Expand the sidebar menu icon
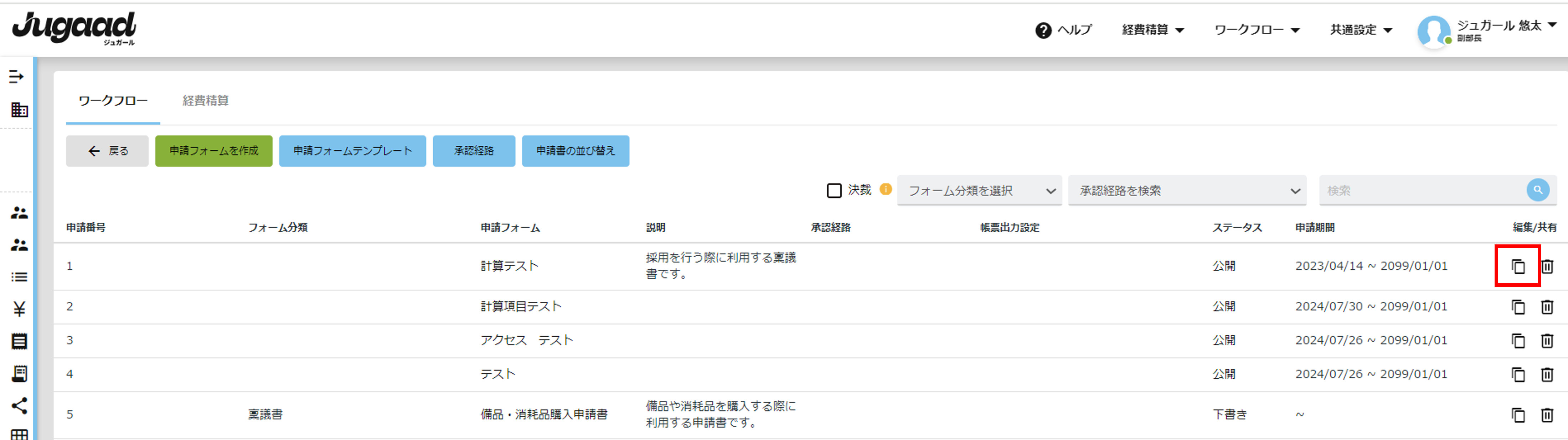The image size is (1568, 440). tap(16, 77)
